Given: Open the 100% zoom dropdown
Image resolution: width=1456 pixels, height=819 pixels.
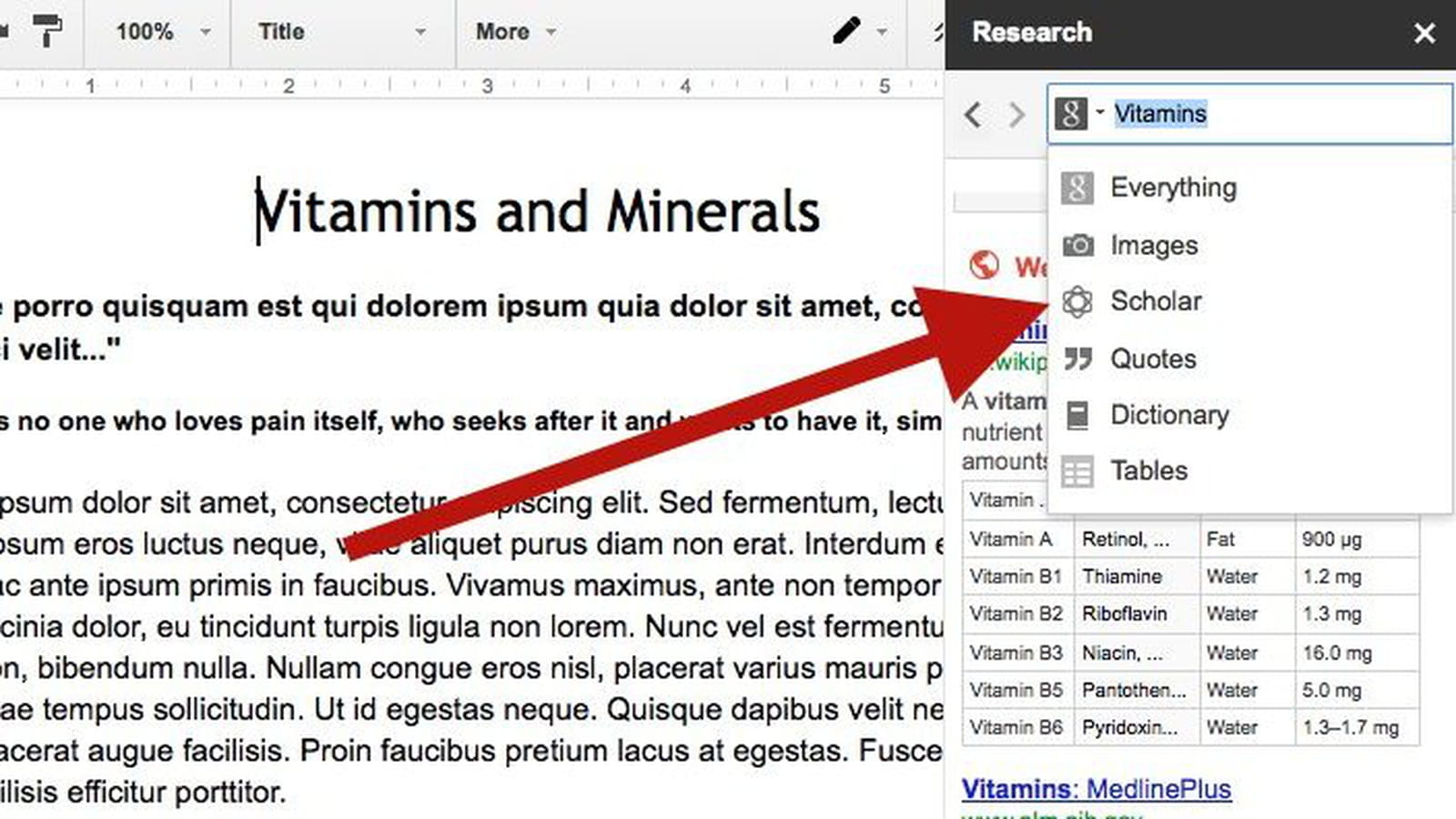Looking at the screenshot, I should click(162, 32).
